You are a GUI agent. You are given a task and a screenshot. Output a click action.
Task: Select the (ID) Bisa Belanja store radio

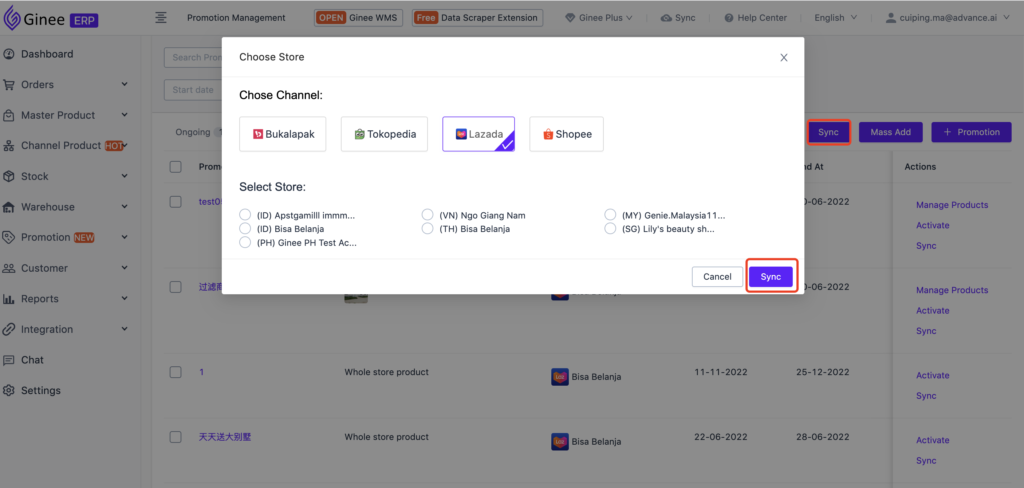click(245, 229)
